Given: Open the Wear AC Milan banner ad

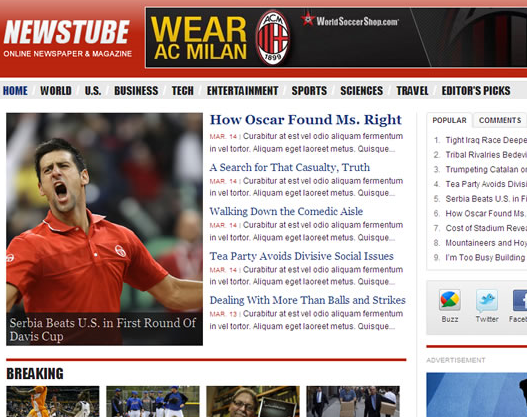Looking at the screenshot, I should [336, 38].
